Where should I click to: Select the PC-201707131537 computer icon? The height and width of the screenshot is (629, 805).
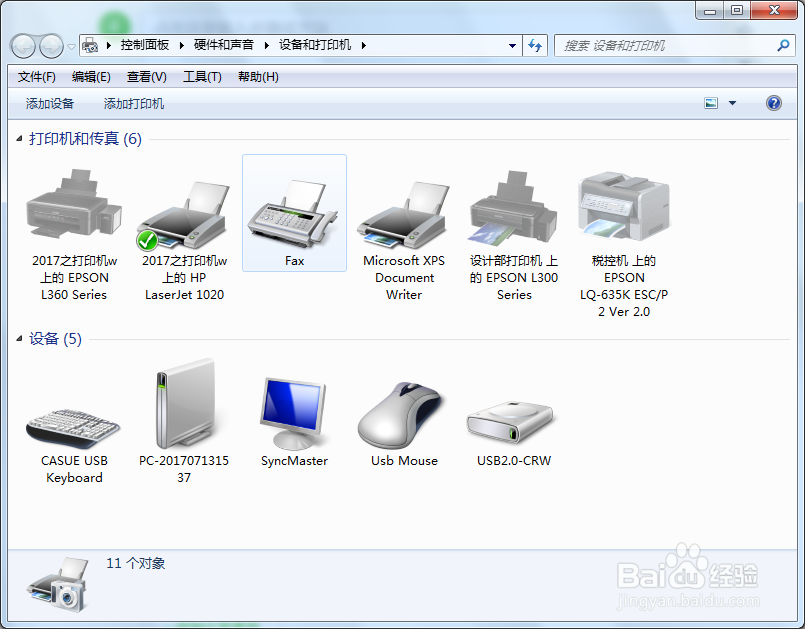tap(184, 404)
